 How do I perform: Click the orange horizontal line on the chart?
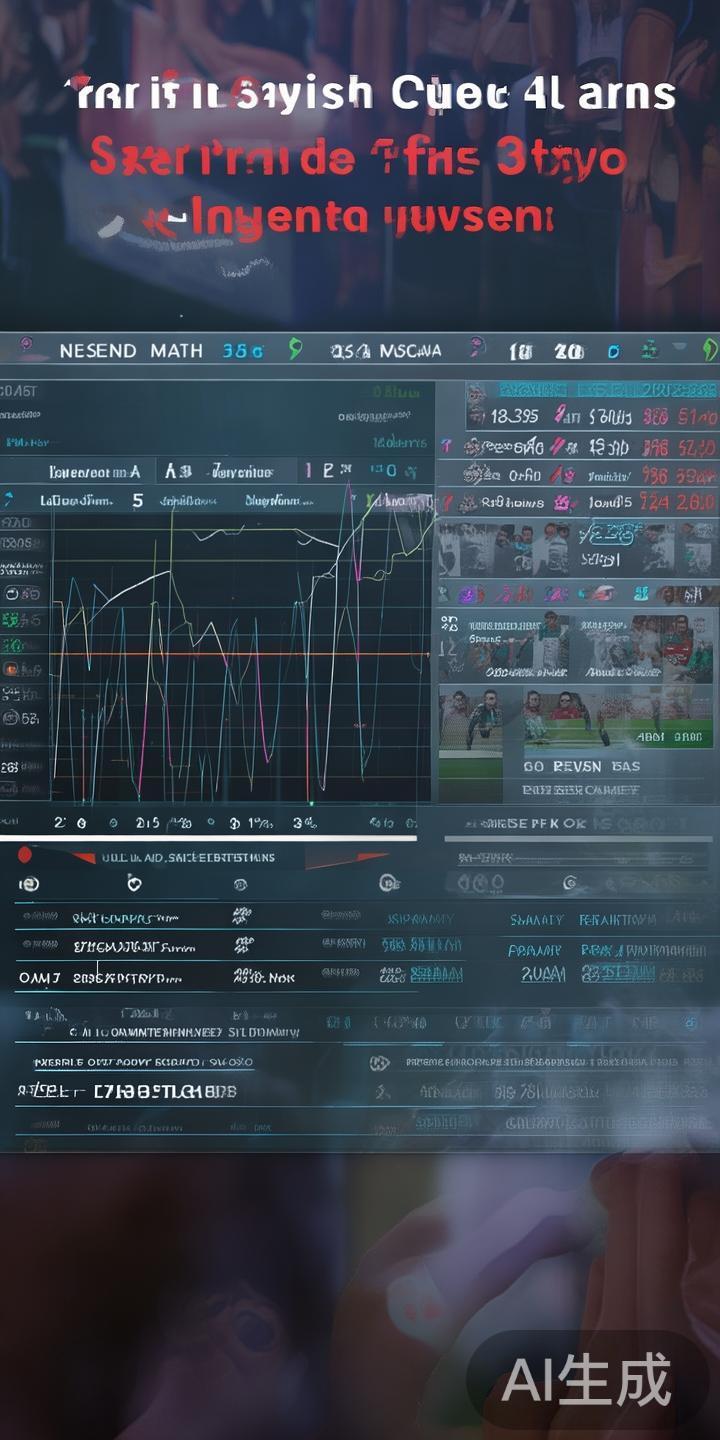click(240, 655)
